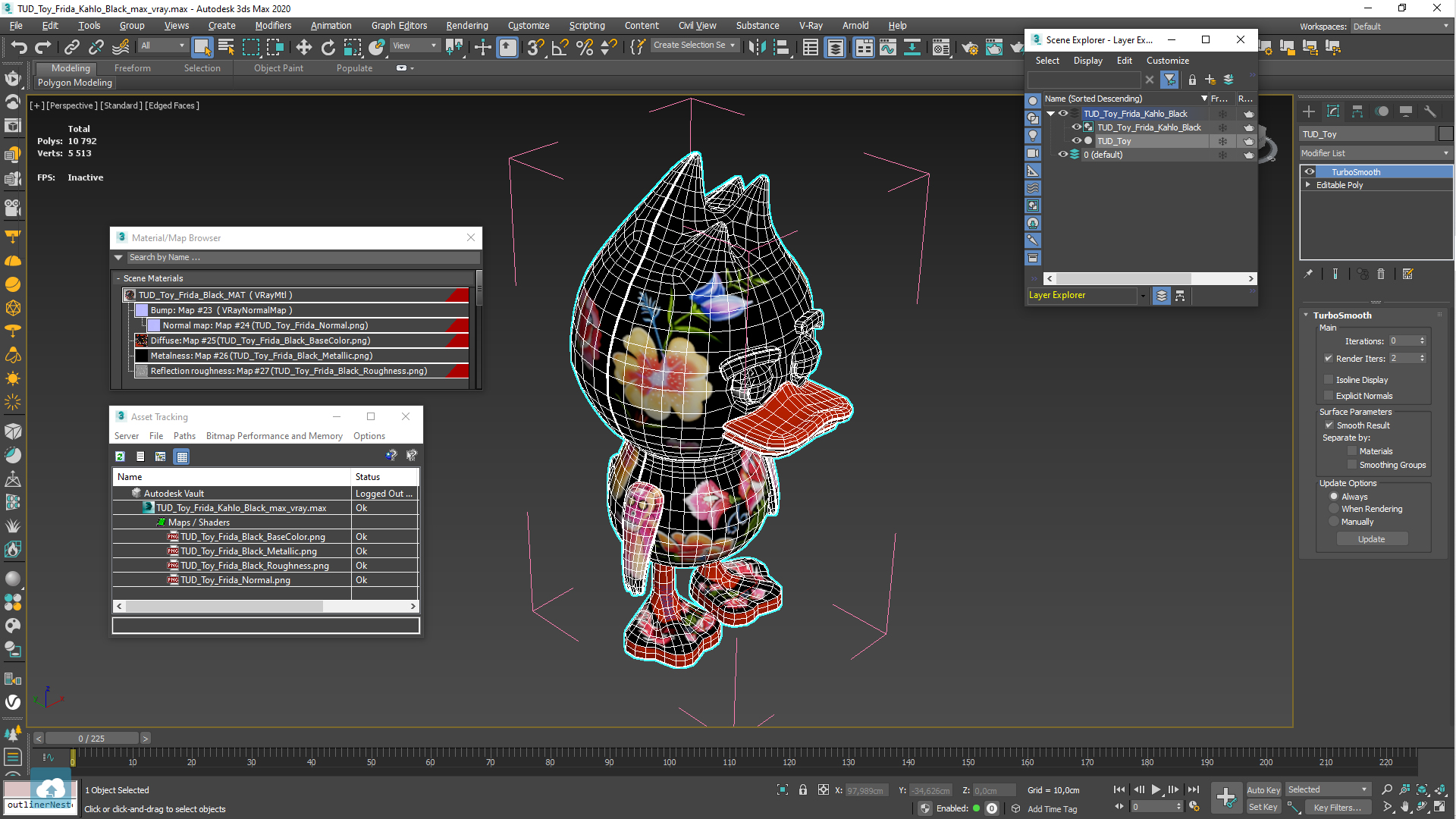
Task: Pick Rectangular Selection Region tool
Action: click(250, 47)
